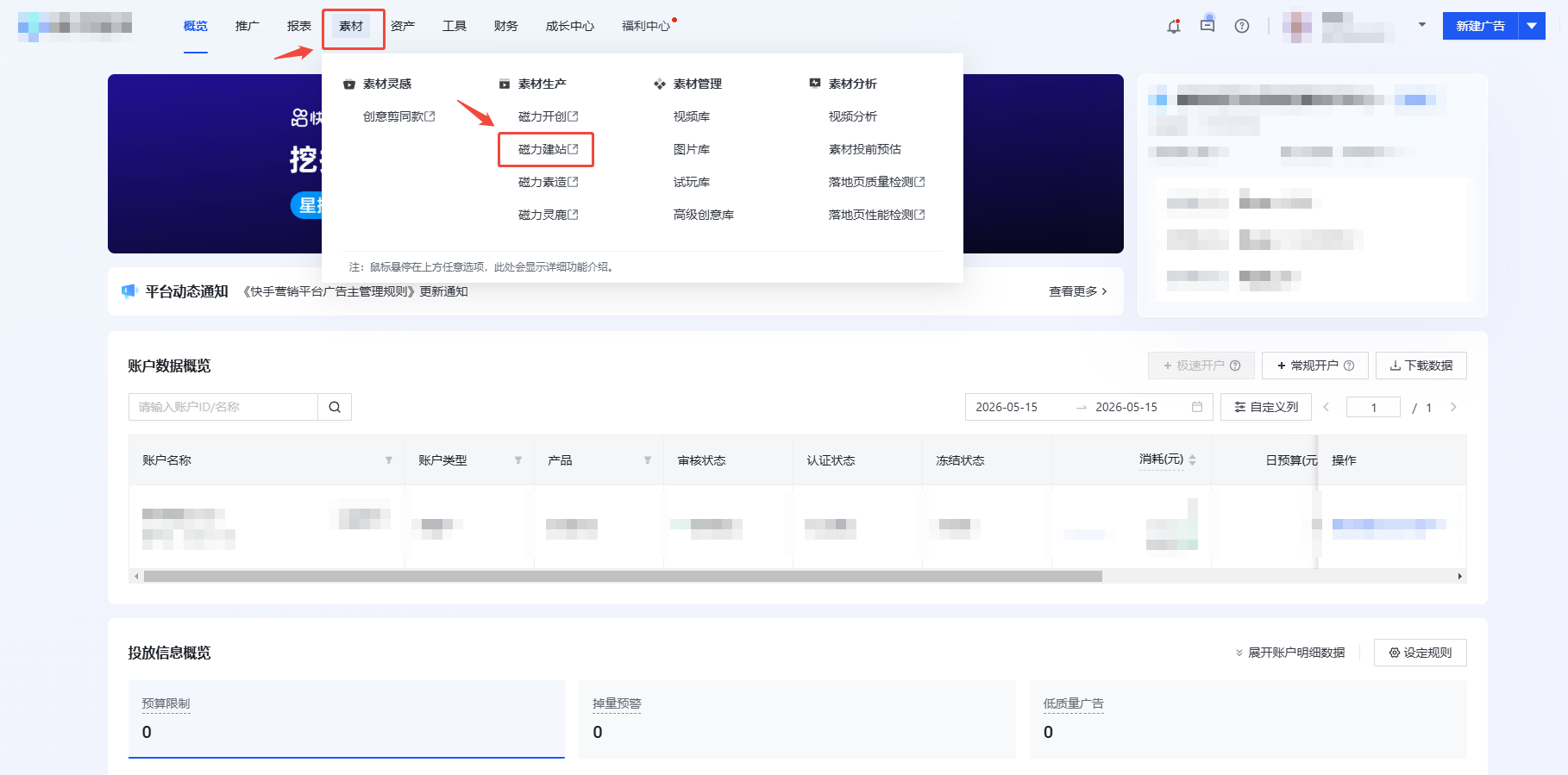
Task: Select 磁力灵鹿 menu entry
Action: (548, 215)
